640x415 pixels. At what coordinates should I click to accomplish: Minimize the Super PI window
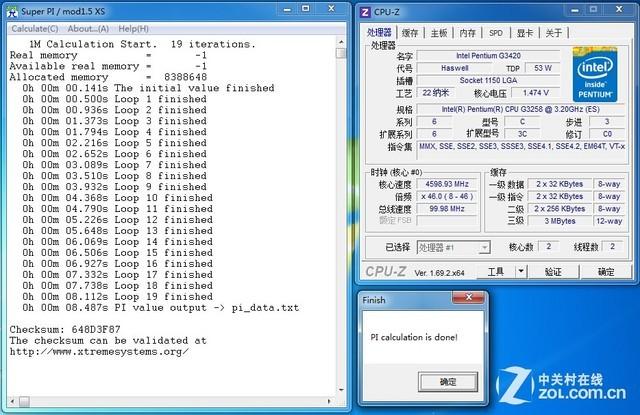click(287, 9)
